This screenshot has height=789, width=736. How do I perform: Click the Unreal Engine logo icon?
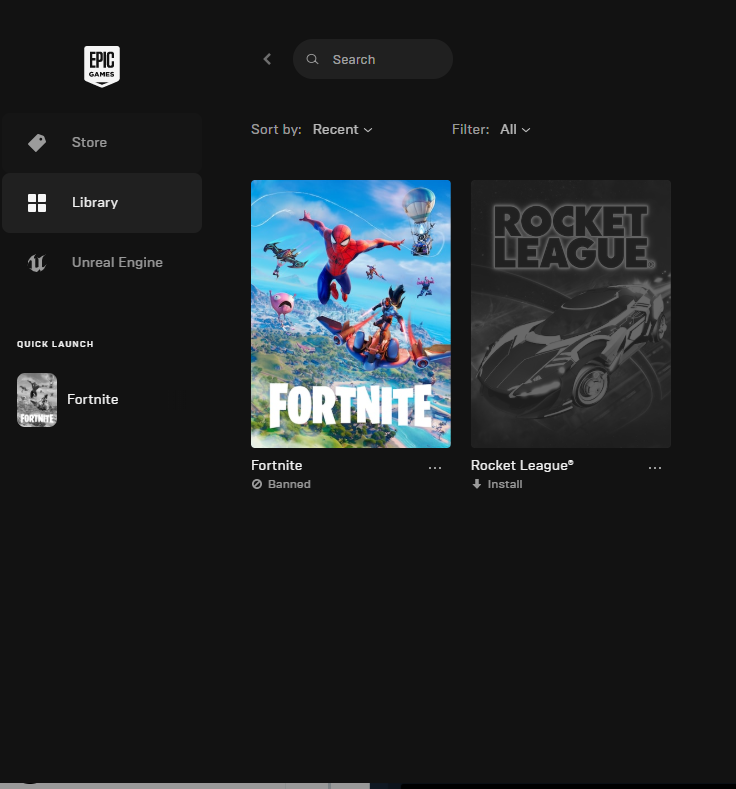click(37, 263)
